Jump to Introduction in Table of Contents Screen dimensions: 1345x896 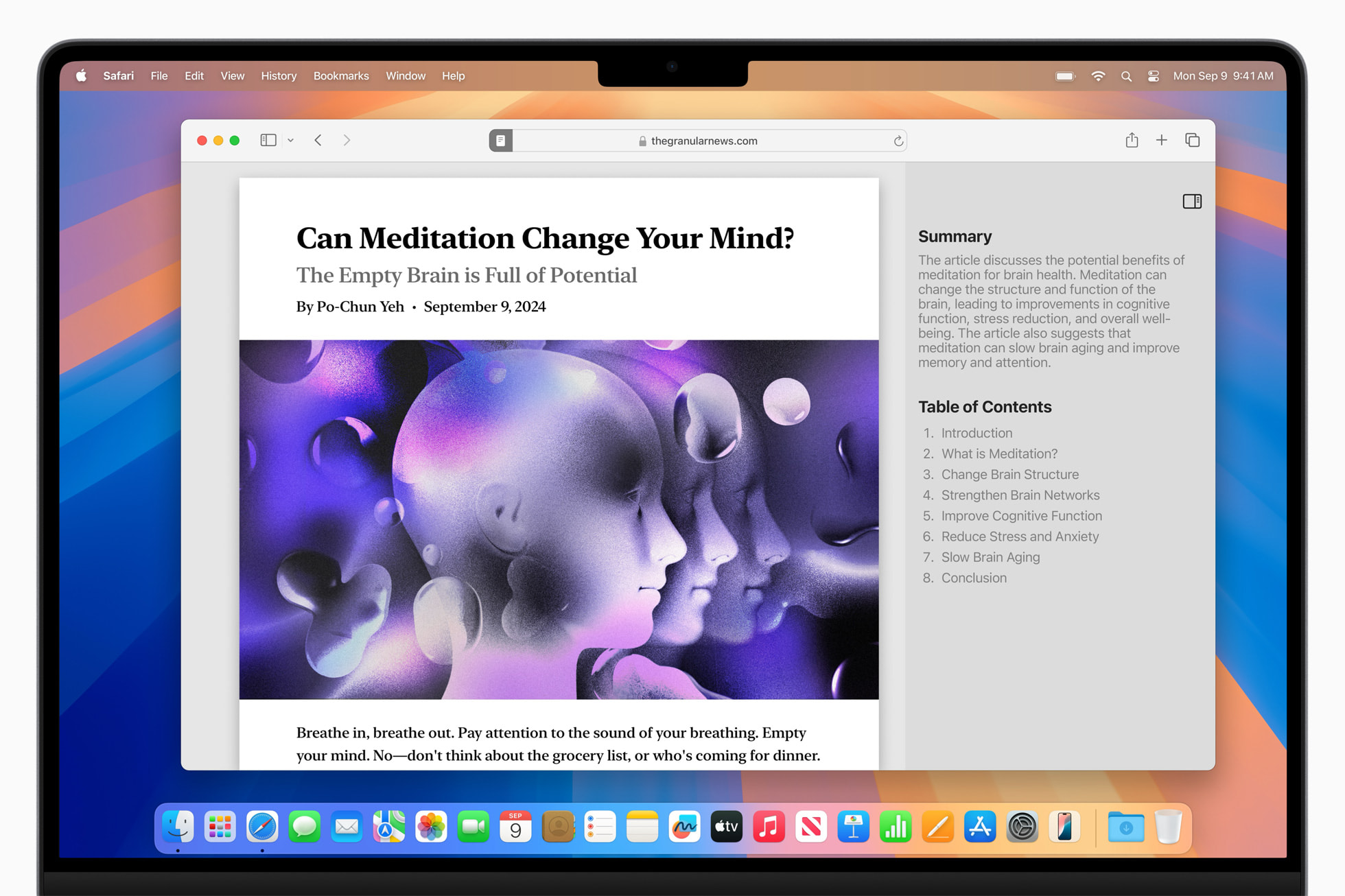point(976,433)
